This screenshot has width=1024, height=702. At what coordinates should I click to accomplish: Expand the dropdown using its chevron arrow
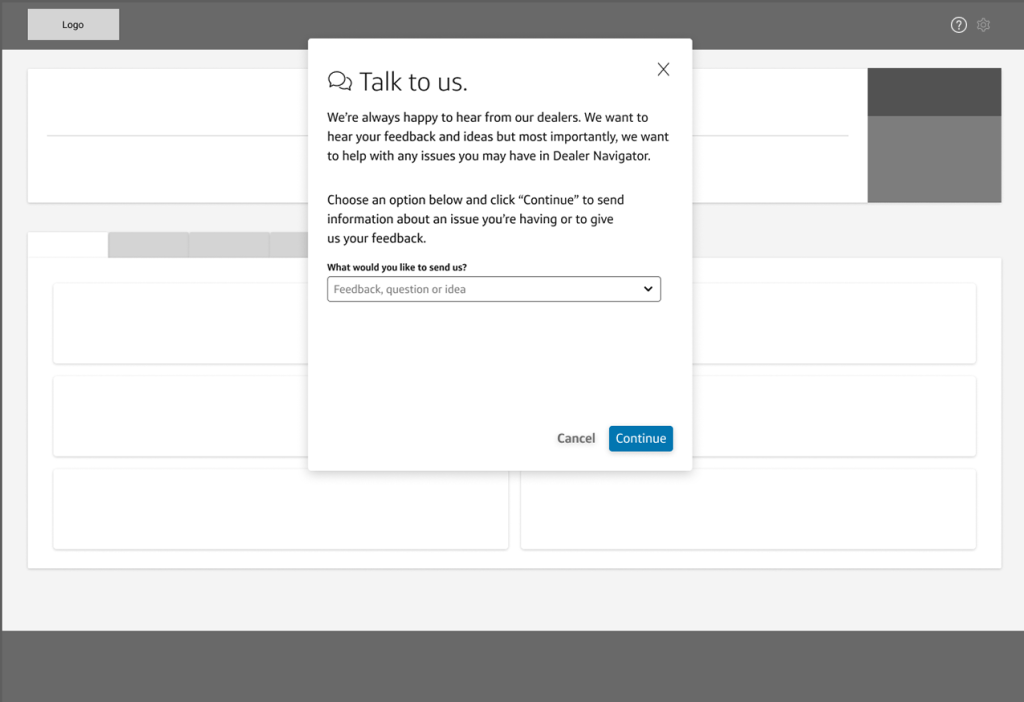point(648,289)
